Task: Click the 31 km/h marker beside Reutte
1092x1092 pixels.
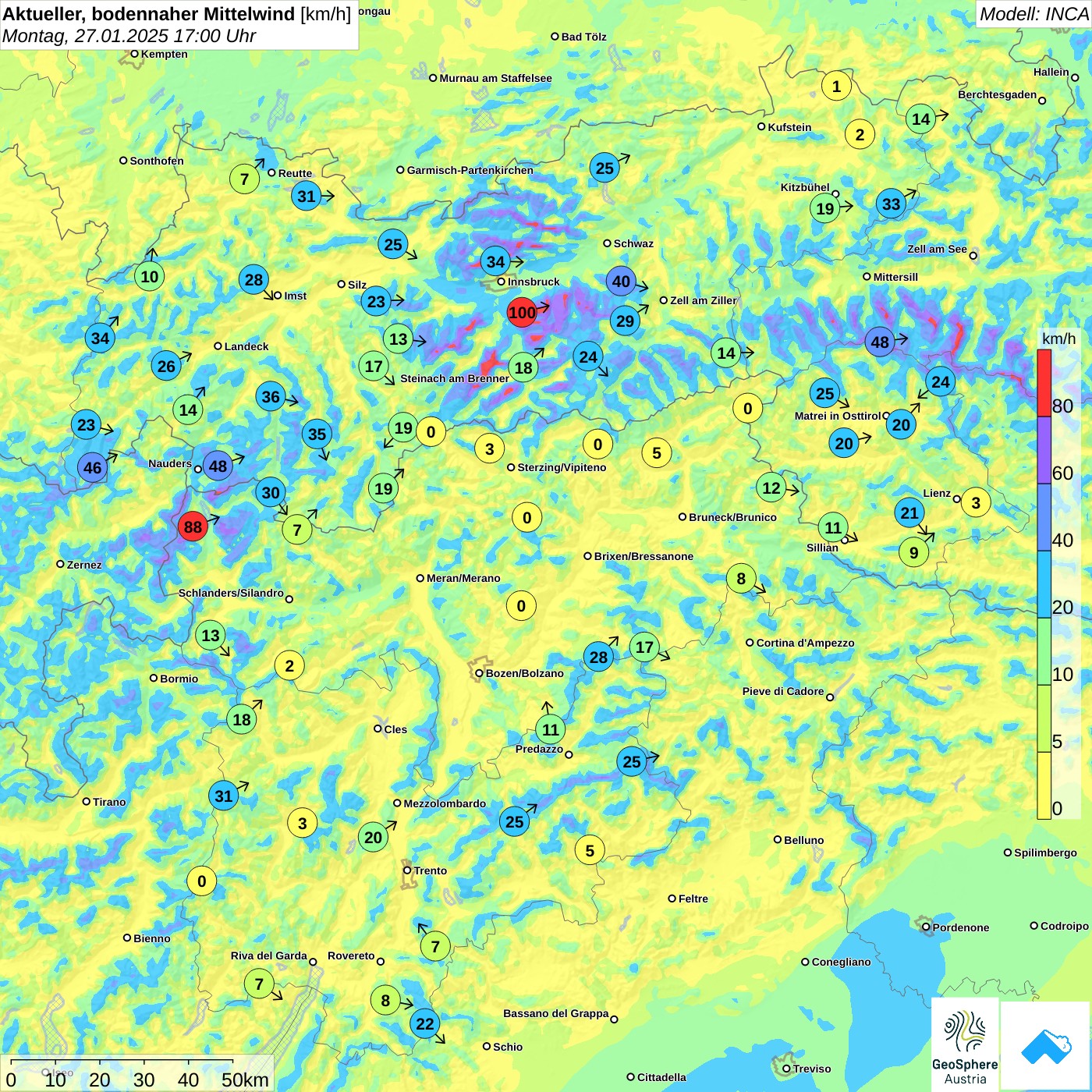Action: pos(307,197)
